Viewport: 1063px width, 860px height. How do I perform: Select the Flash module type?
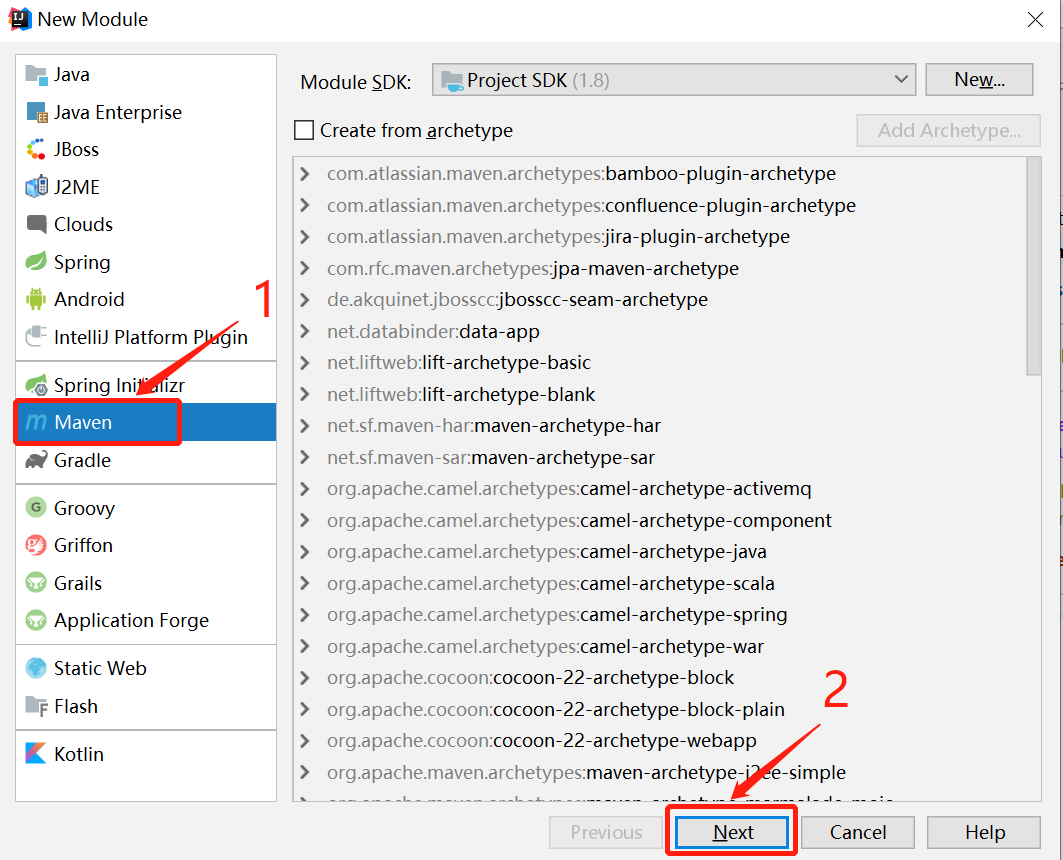[x=146, y=706]
